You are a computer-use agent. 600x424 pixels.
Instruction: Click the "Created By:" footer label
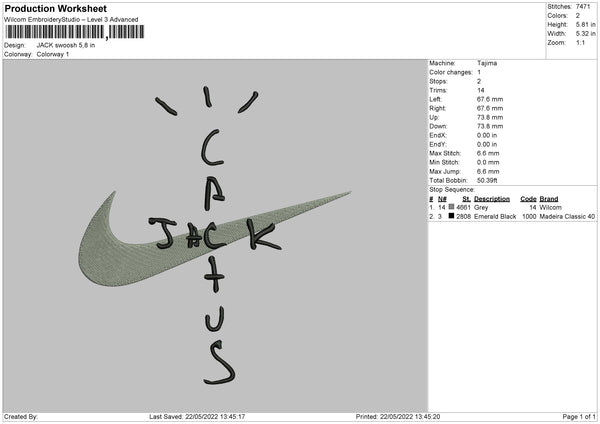[x=21, y=417]
